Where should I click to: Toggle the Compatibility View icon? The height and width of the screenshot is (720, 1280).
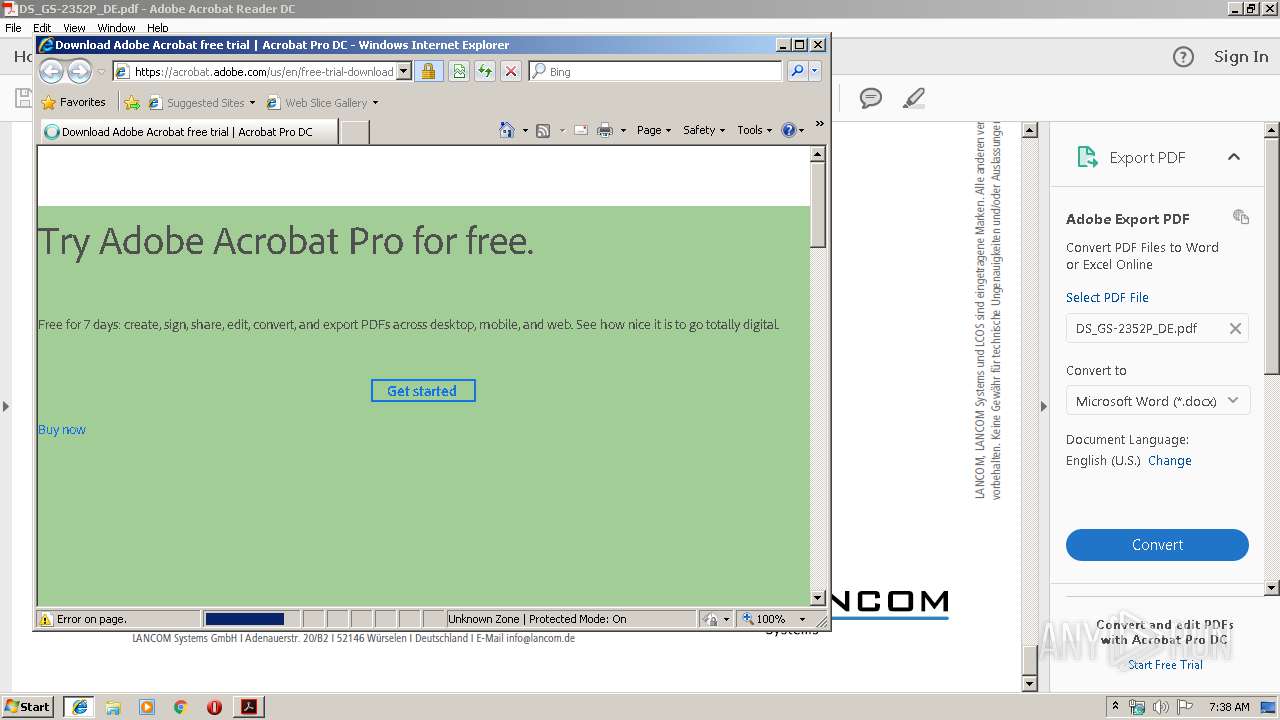pyautogui.click(x=459, y=72)
